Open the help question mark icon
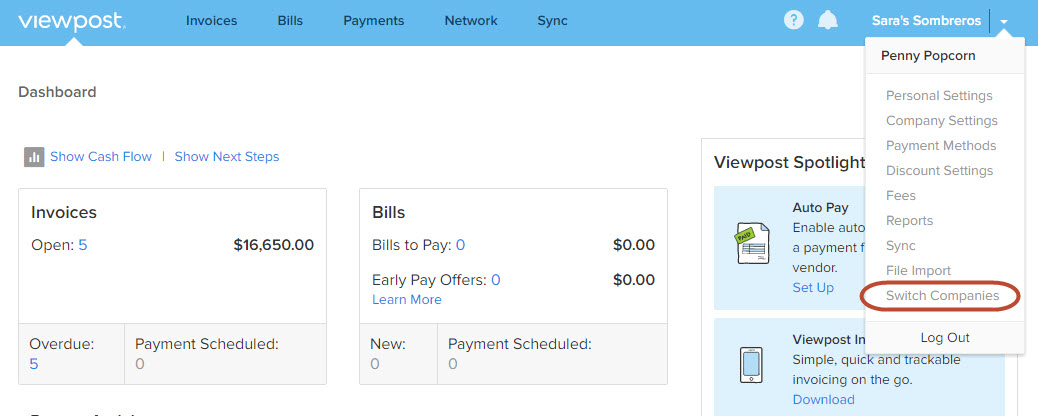This screenshot has height=416, width=1038. (x=793, y=21)
